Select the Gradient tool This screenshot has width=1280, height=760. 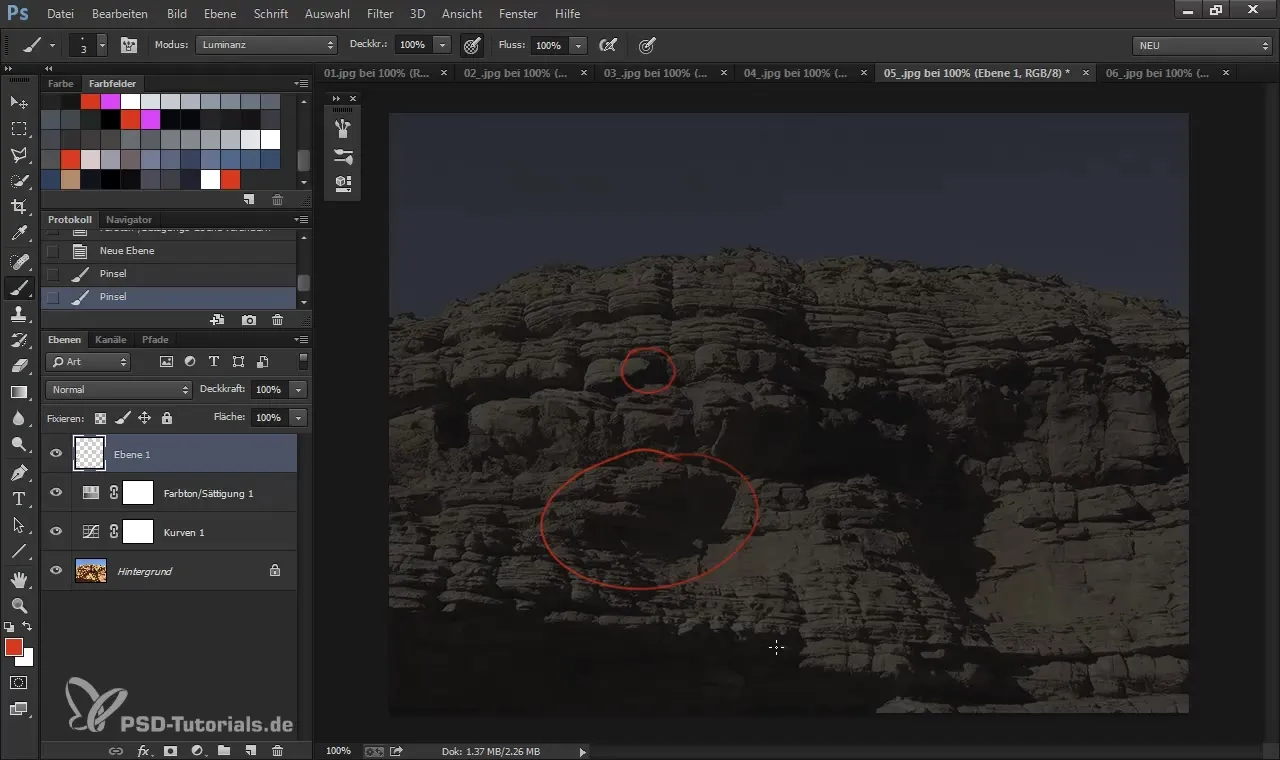pos(19,392)
